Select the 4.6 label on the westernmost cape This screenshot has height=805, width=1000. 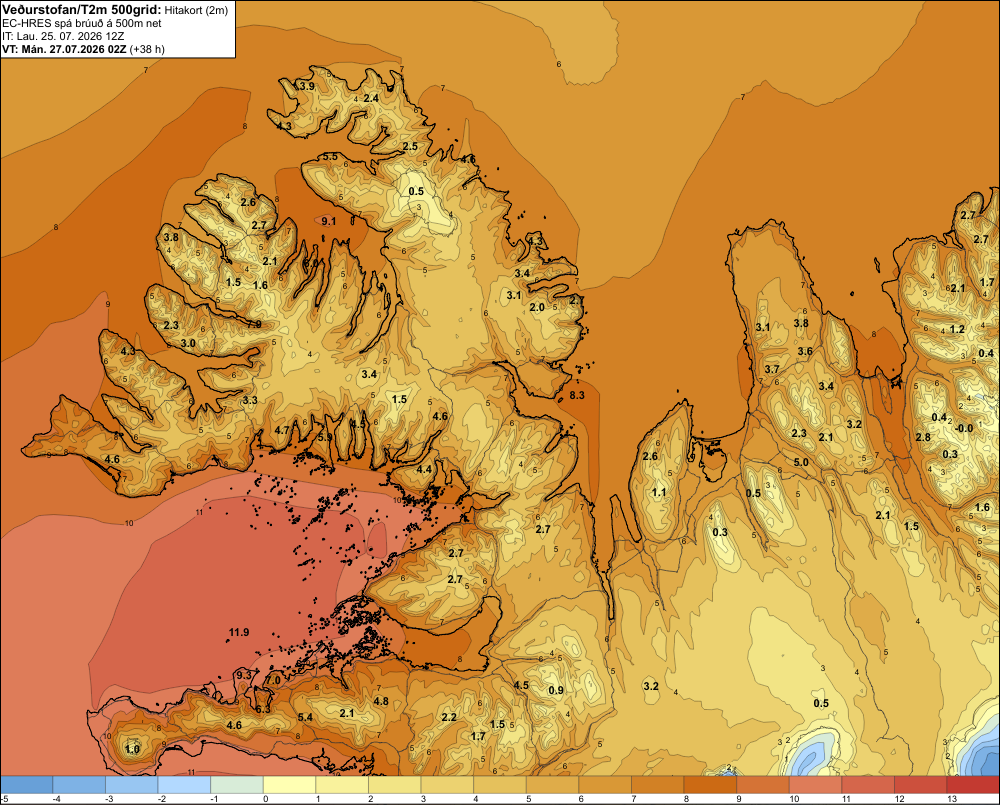pyautogui.click(x=112, y=459)
